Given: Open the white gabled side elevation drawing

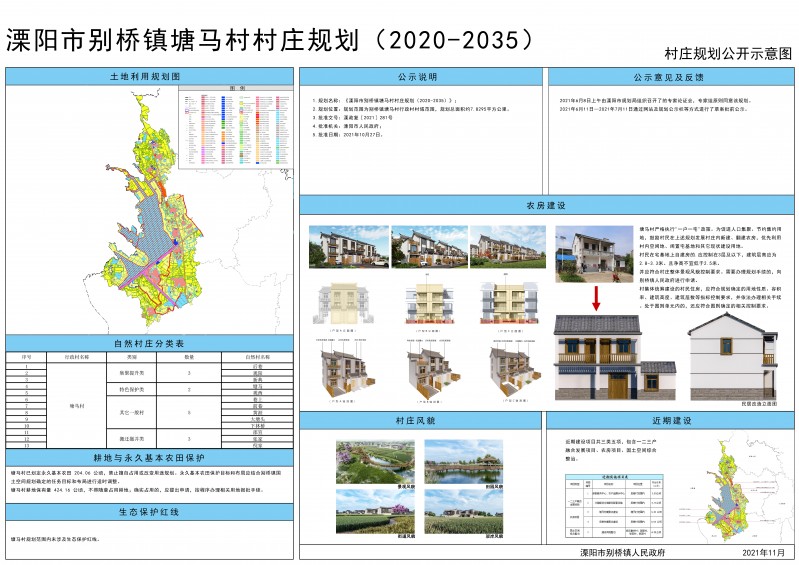Looking at the screenshot, I should (733, 357).
